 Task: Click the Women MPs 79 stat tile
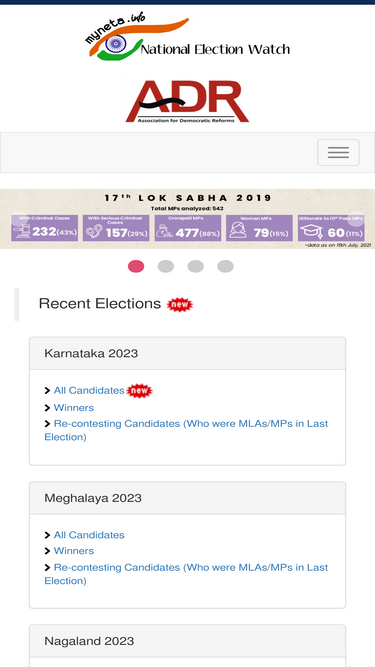click(x=259, y=228)
